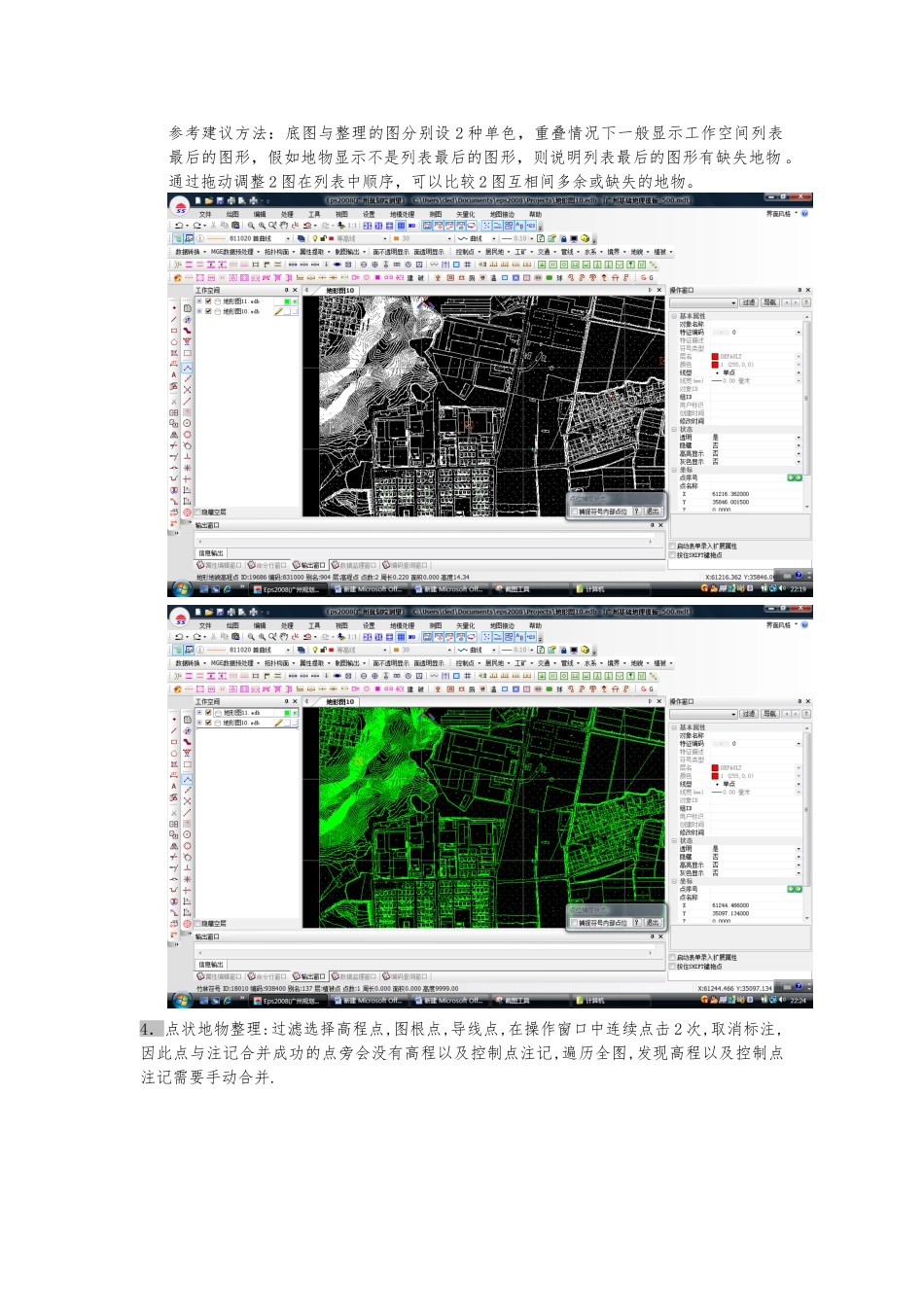Open 编辑 menu in upper screenshot
924x1307 pixels.
point(260,214)
